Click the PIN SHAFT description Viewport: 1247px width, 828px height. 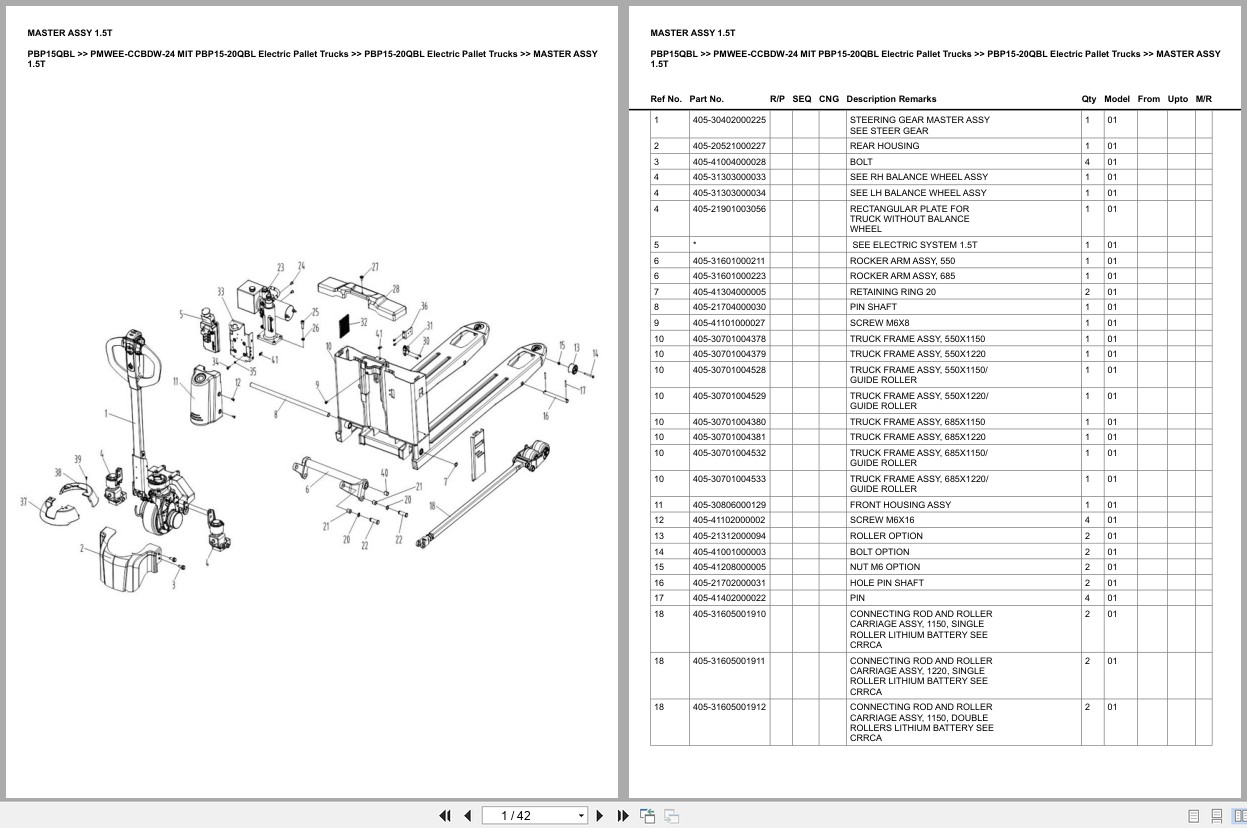point(873,307)
